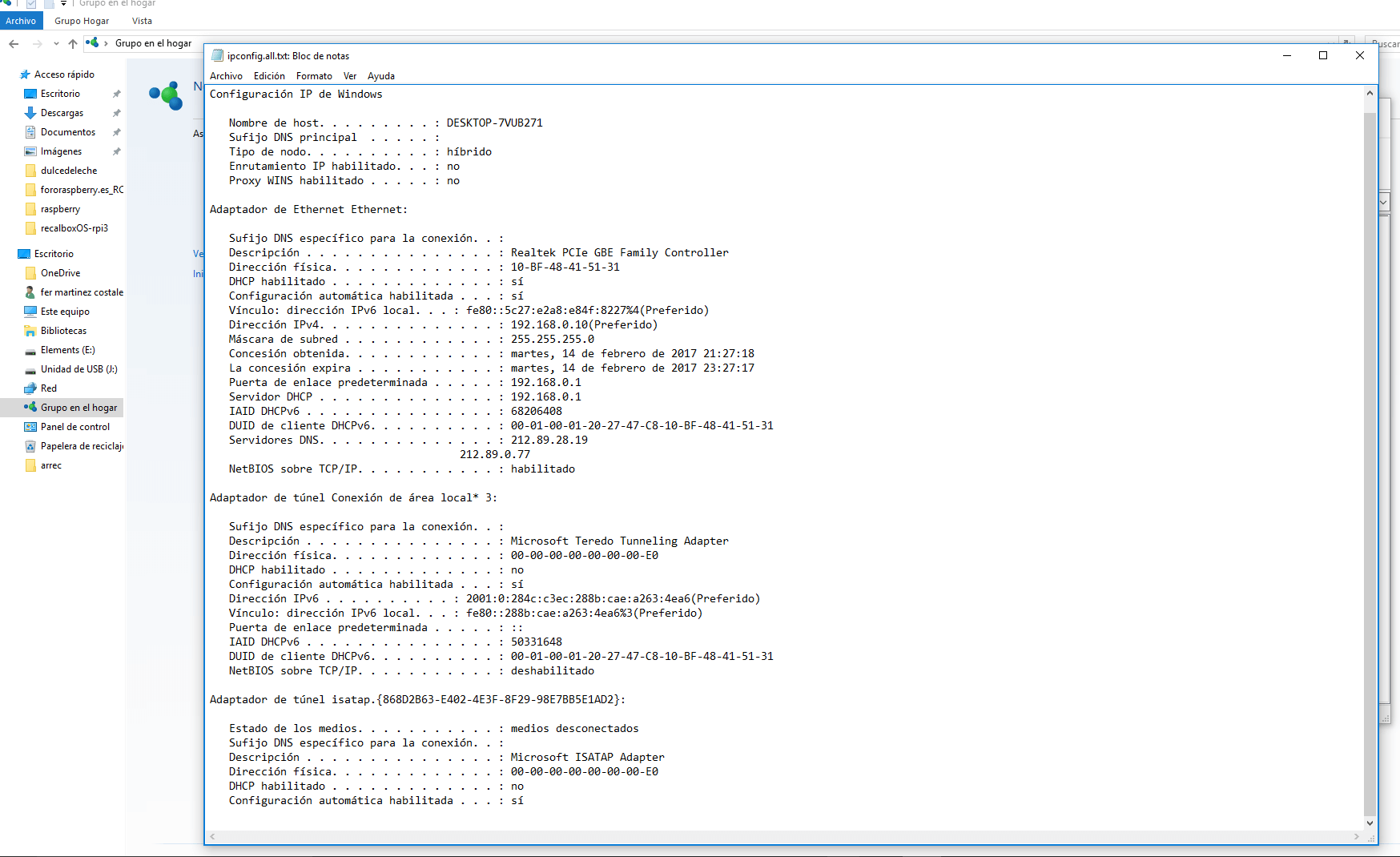Click Notepad vertical scrollbar down arrow

tap(1370, 823)
